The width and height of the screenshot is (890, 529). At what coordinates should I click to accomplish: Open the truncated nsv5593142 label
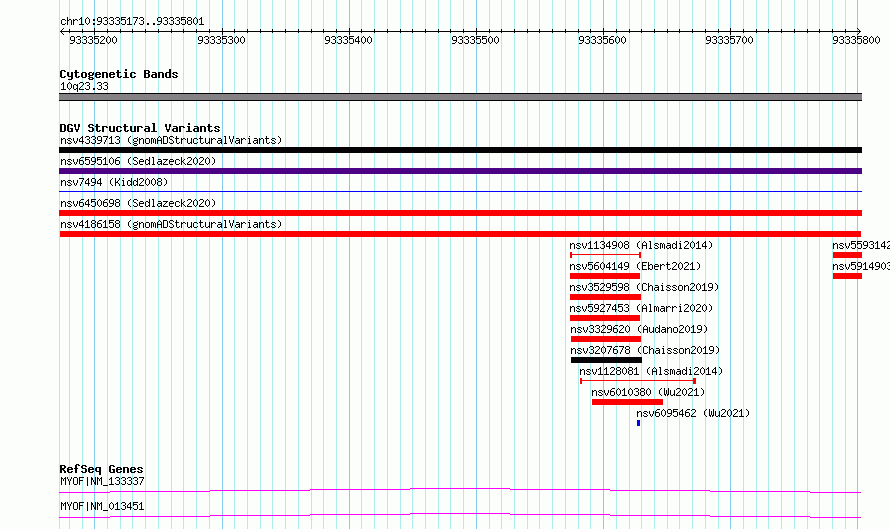click(x=861, y=245)
